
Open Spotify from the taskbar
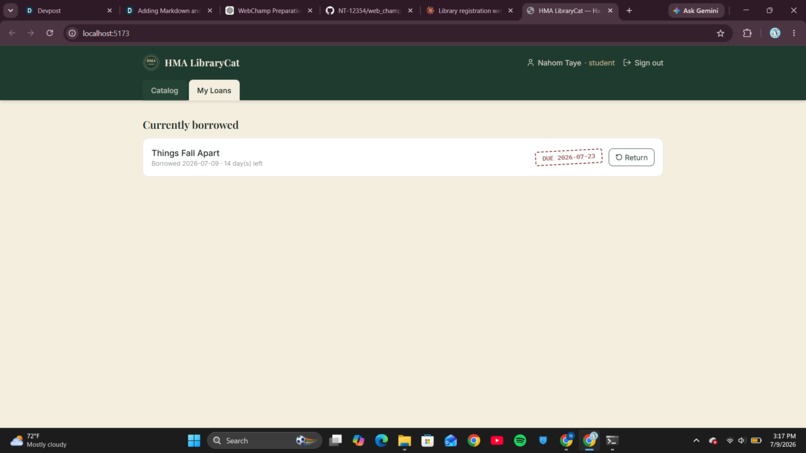point(520,441)
